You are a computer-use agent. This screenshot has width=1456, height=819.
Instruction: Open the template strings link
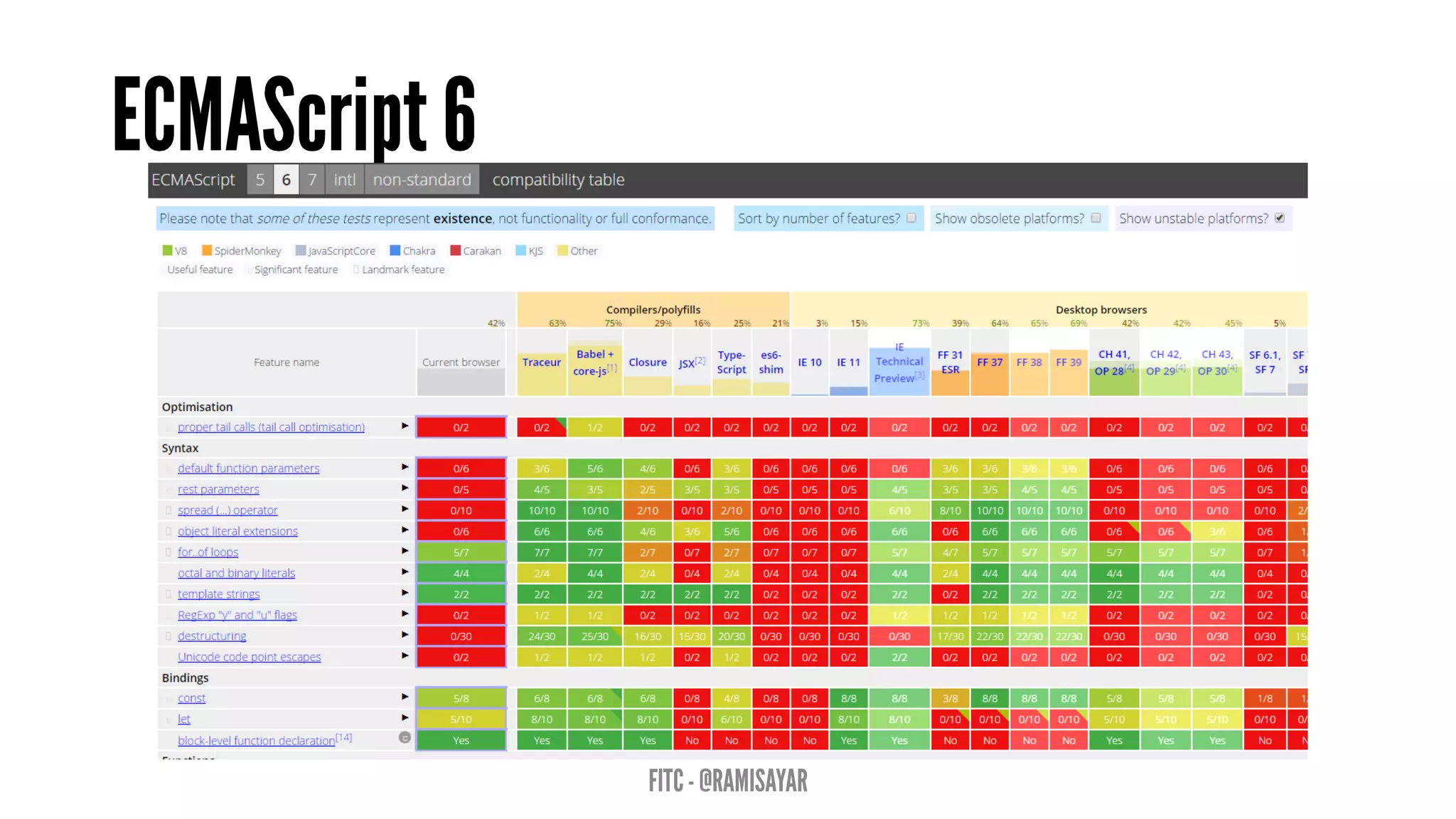(218, 594)
